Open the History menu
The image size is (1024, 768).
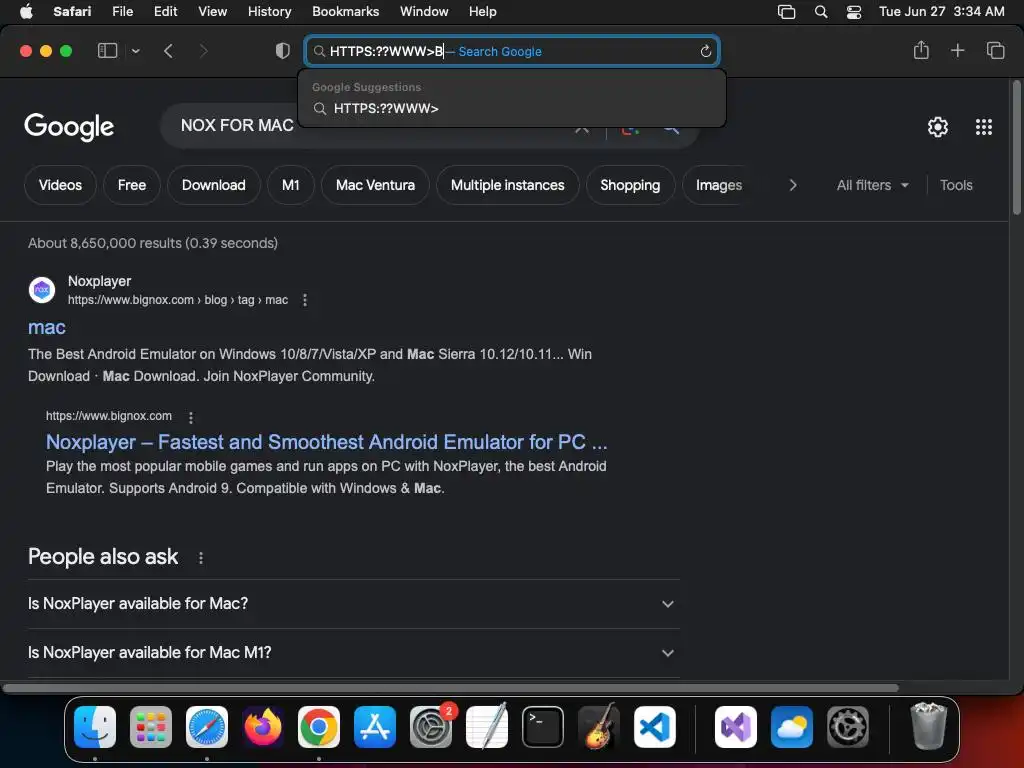coord(269,11)
